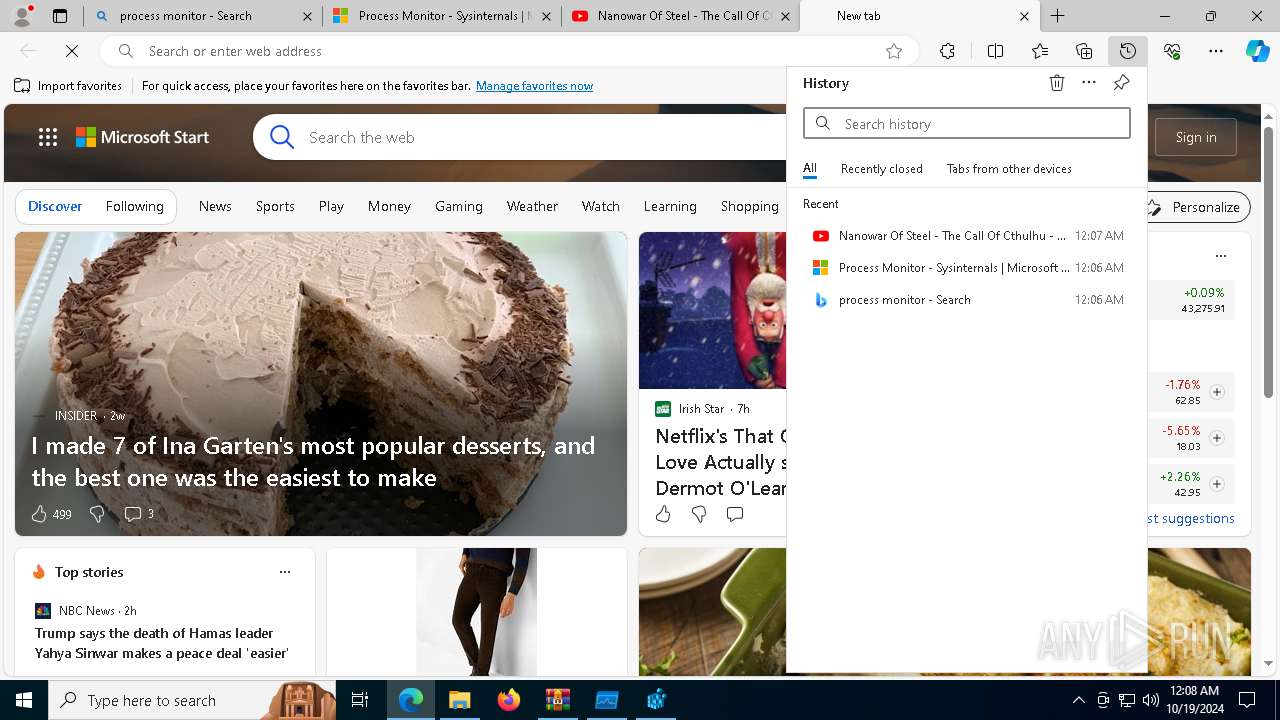Viewport: 1280px width, 720px height.
Task: Click the Sign in button
Action: coord(1196,137)
